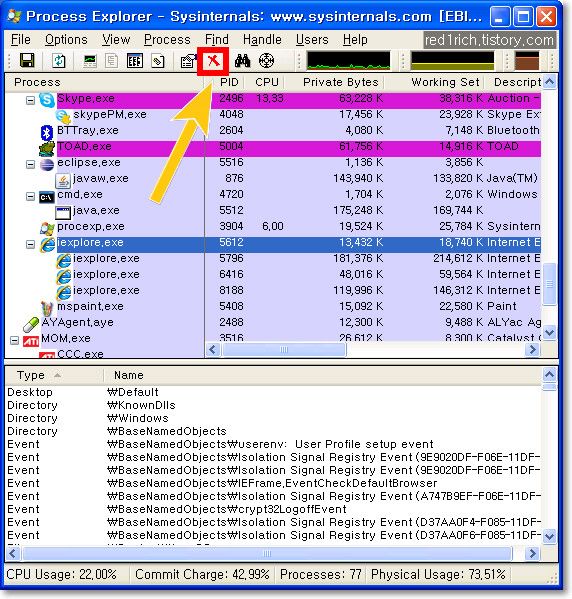The height and width of the screenshot is (599, 572).
Task: Click process list horizontal scrollbar right arrow
Action: (x=532, y=349)
